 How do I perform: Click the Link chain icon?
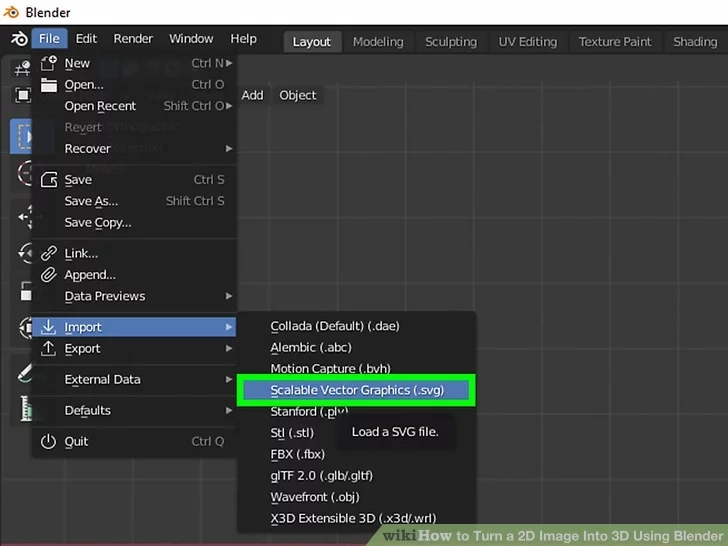pos(48,254)
